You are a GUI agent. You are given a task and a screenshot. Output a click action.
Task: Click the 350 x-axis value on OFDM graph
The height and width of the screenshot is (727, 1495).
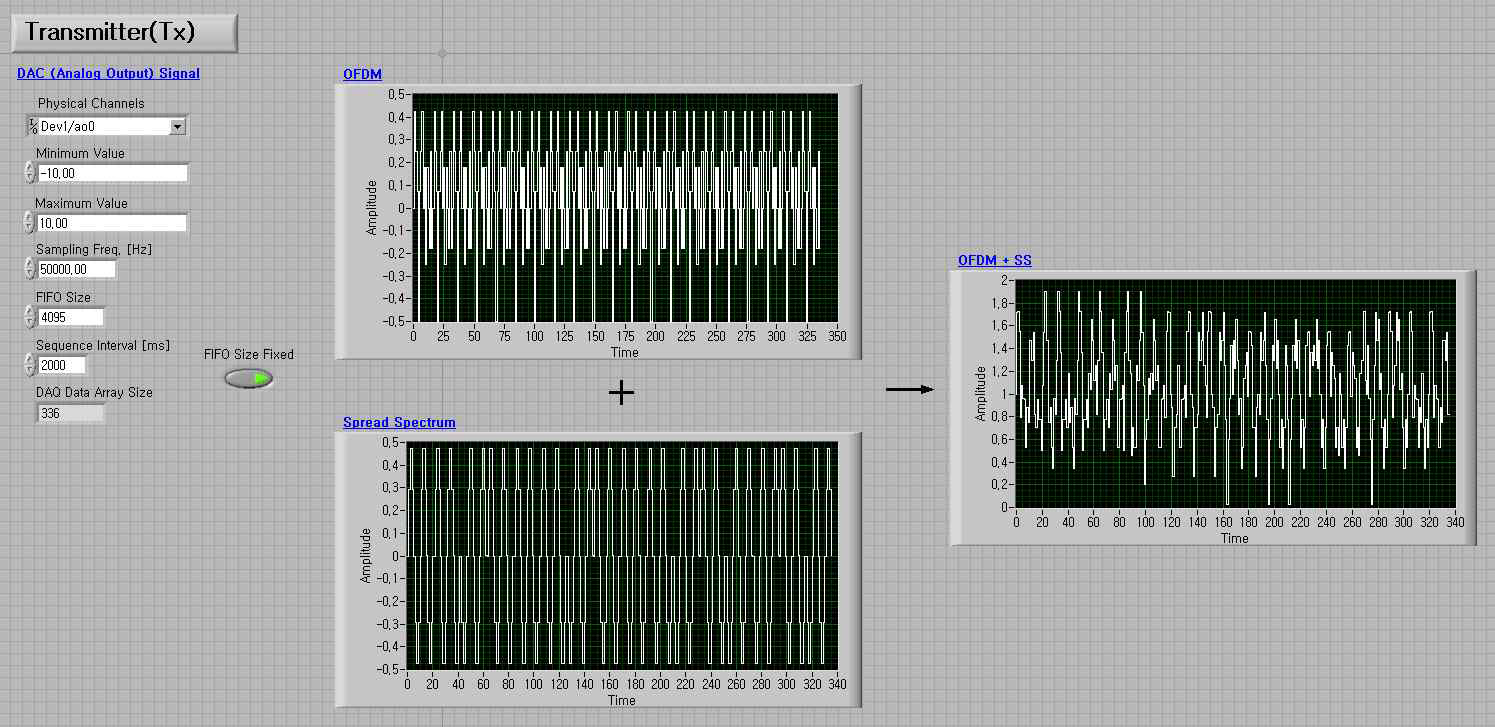(838, 337)
